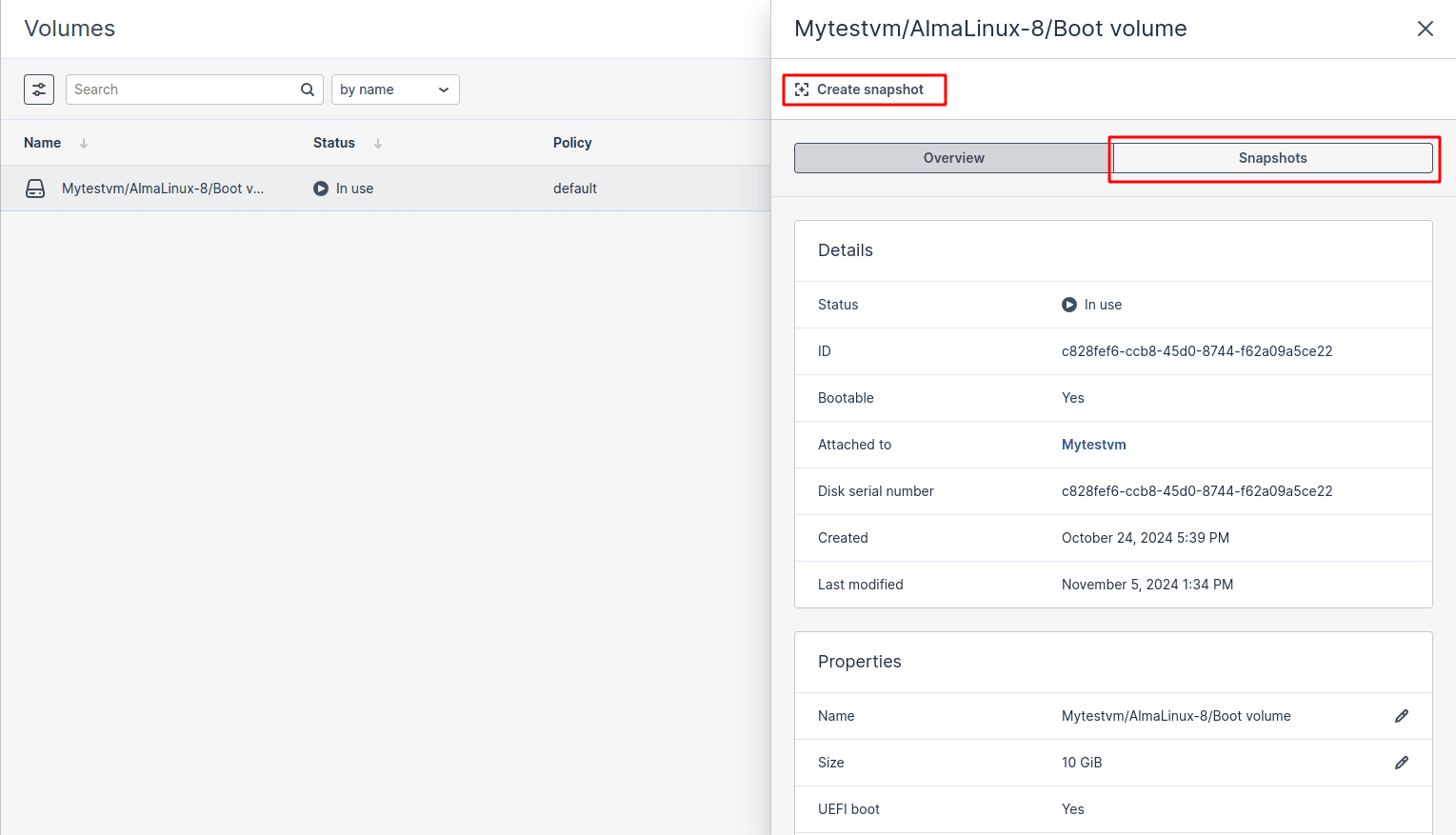
Task: Click the In use status icon in table row
Action: point(321,189)
